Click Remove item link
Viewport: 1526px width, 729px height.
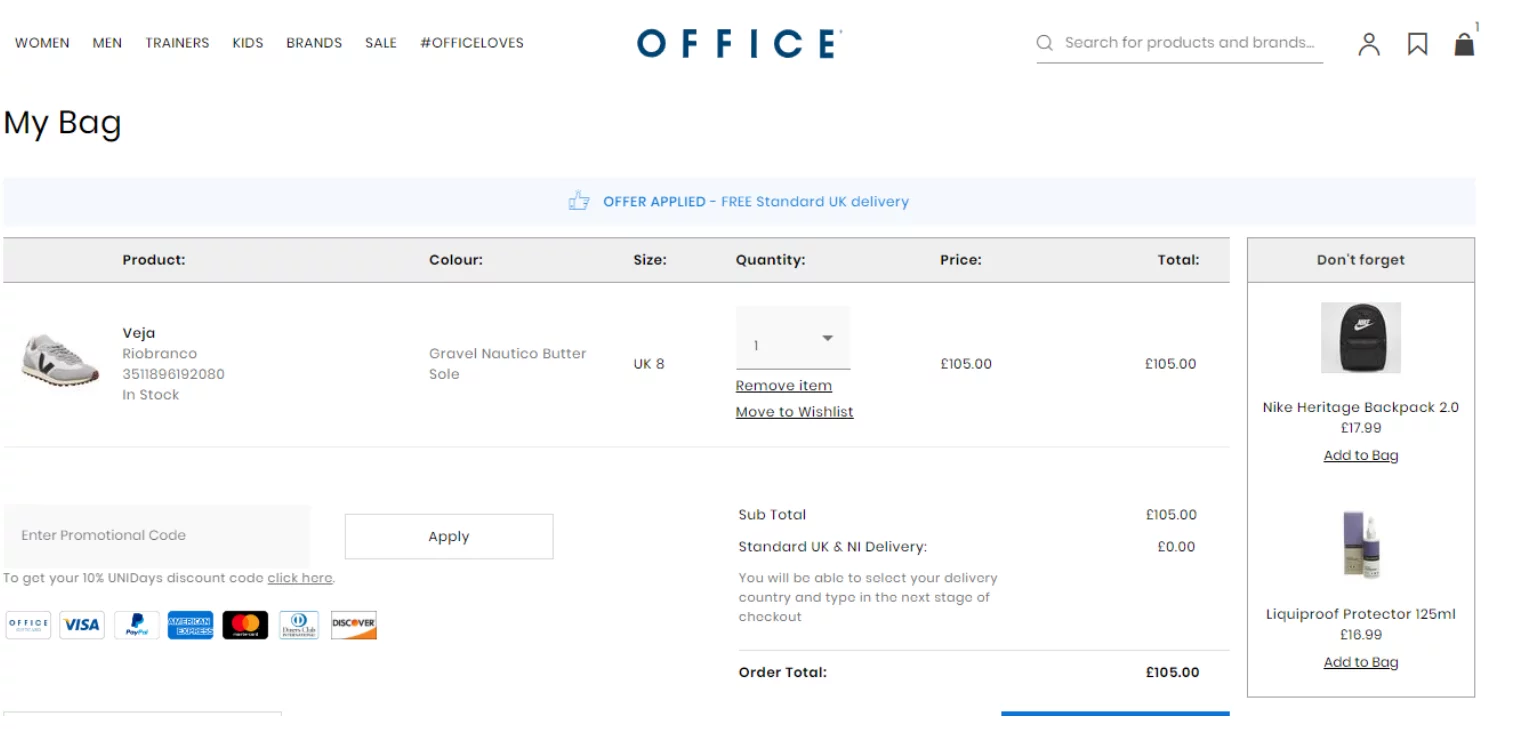(784, 386)
